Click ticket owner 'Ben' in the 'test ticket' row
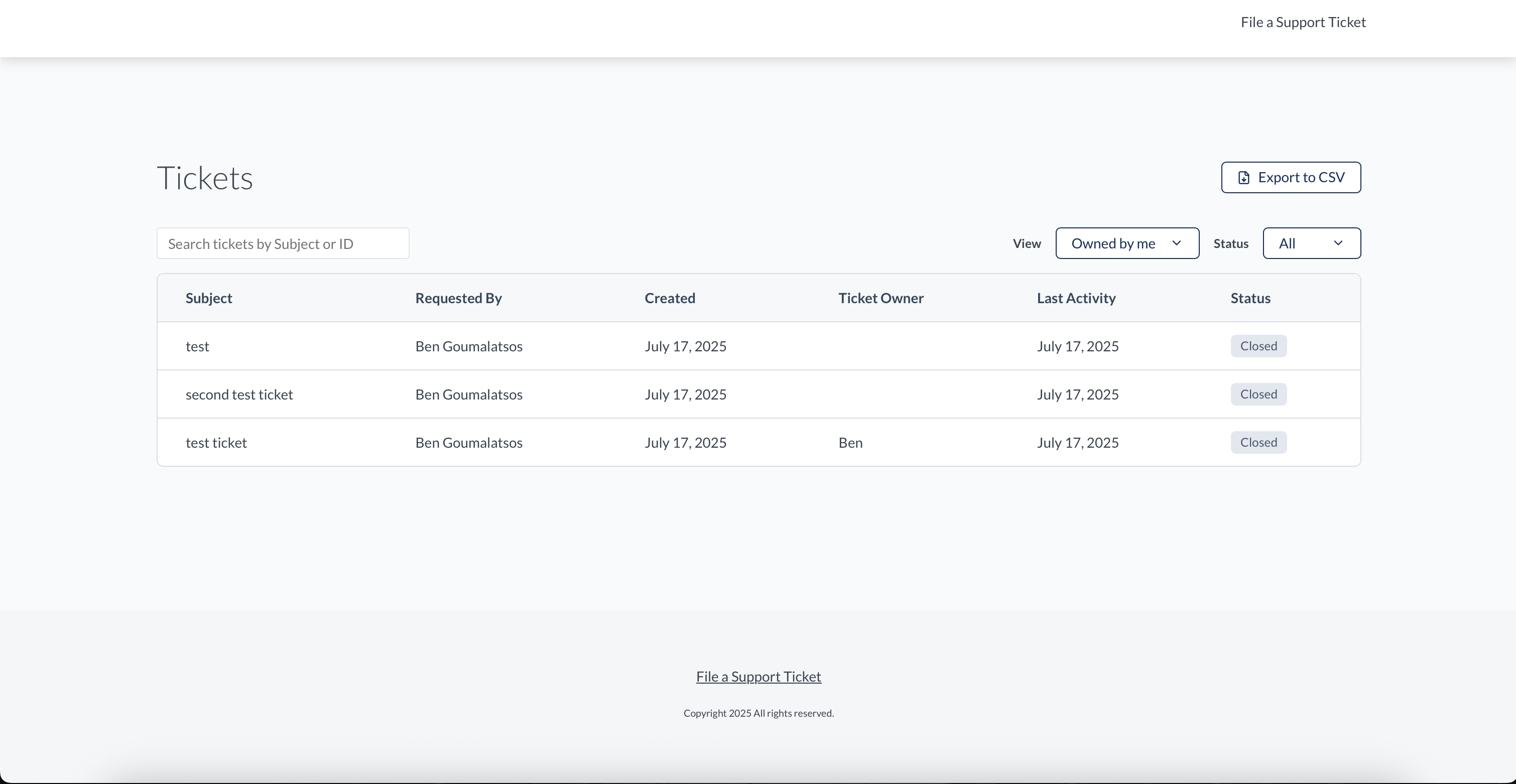This screenshot has width=1516, height=784. [850, 443]
